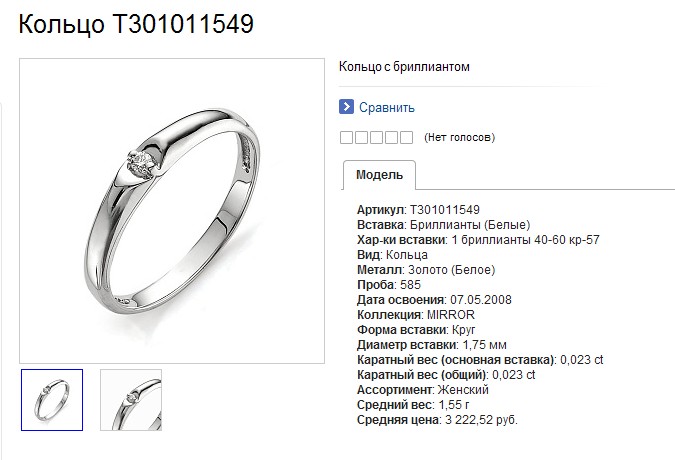Screen dimensions: 675x460
Task: Rate one star in the rating boxes
Action: [x=346, y=137]
